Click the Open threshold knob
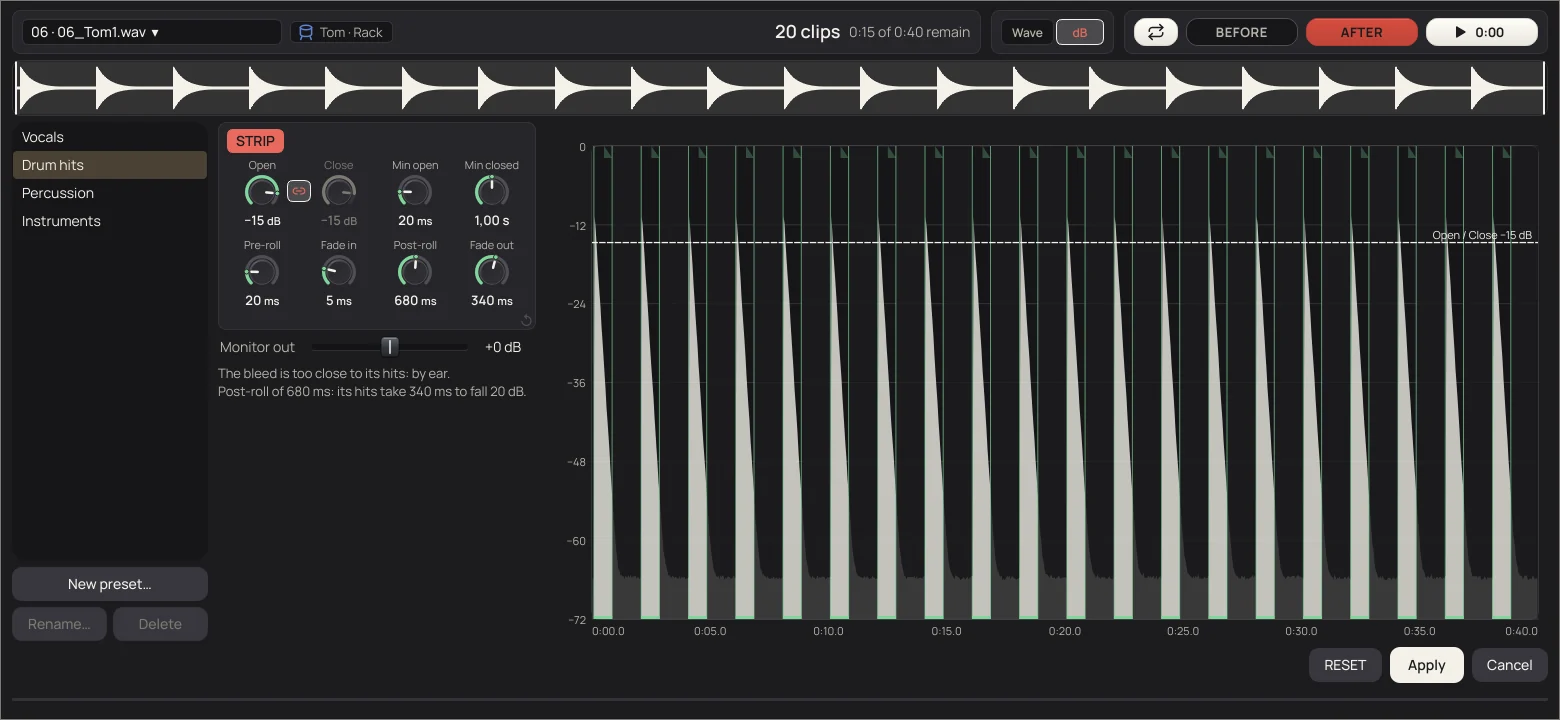This screenshot has height=720, width=1560. (262, 191)
